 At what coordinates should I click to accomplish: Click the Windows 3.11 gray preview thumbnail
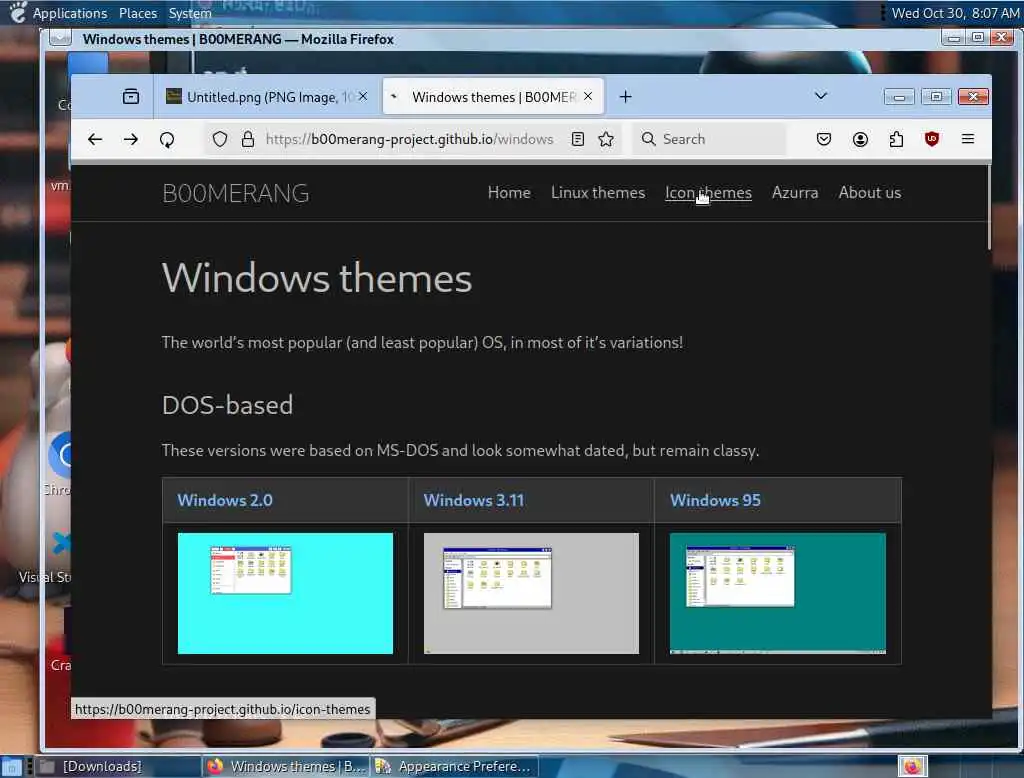pyautogui.click(x=532, y=593)
